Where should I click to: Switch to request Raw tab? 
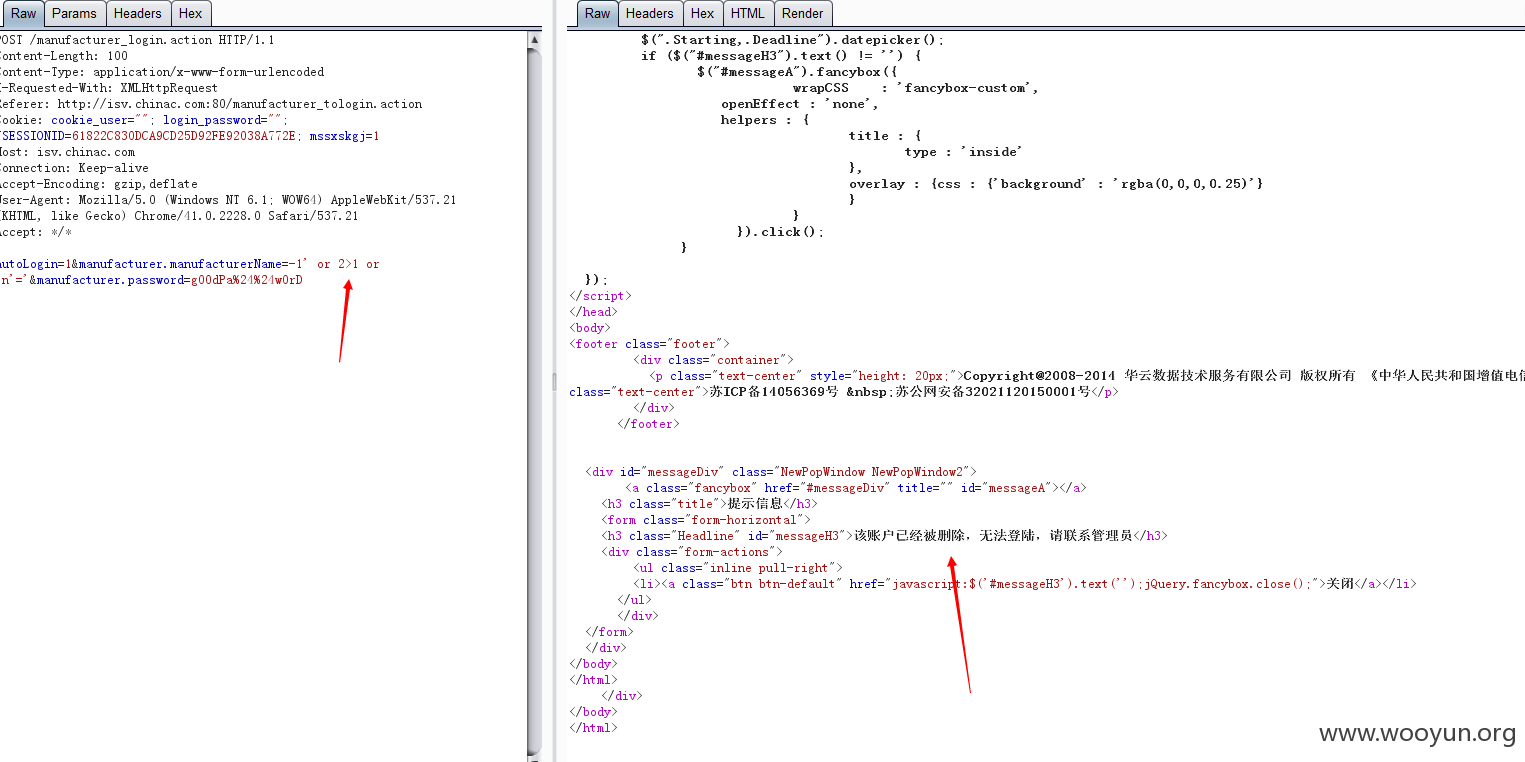pyautogui.click(x=23, y=13)
